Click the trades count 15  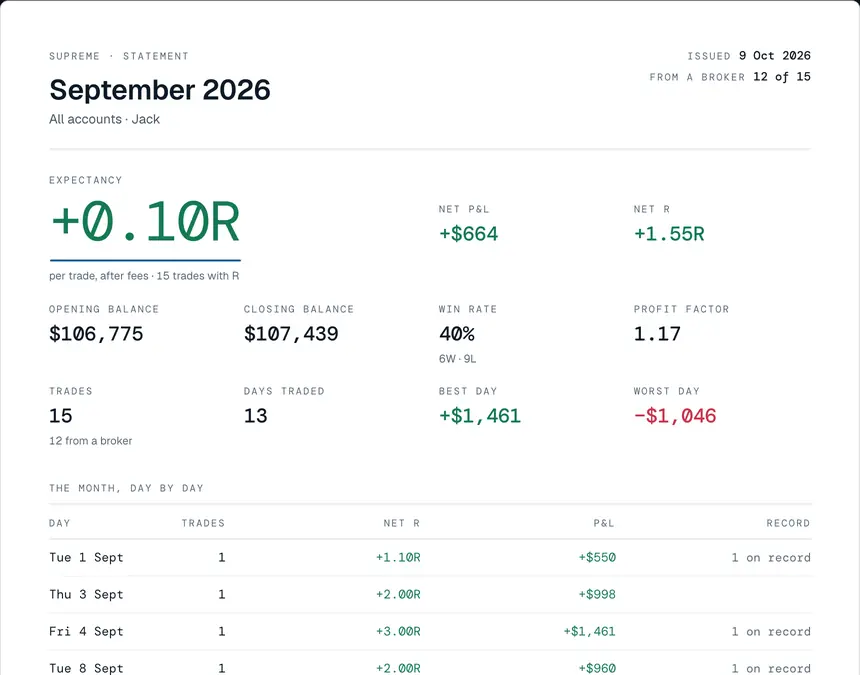click(x=60, y=416)
